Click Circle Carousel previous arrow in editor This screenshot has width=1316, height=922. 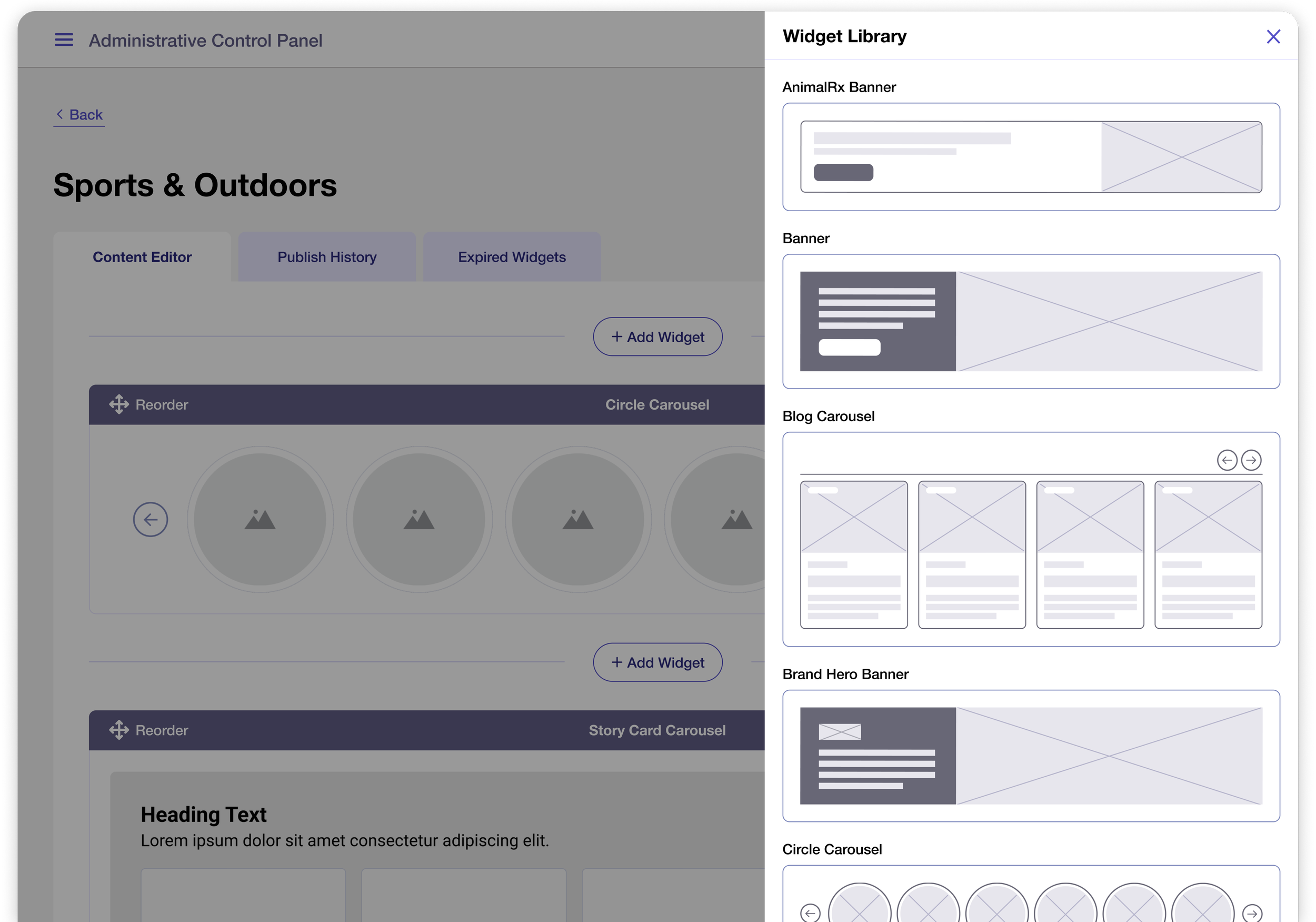point(150,520)
